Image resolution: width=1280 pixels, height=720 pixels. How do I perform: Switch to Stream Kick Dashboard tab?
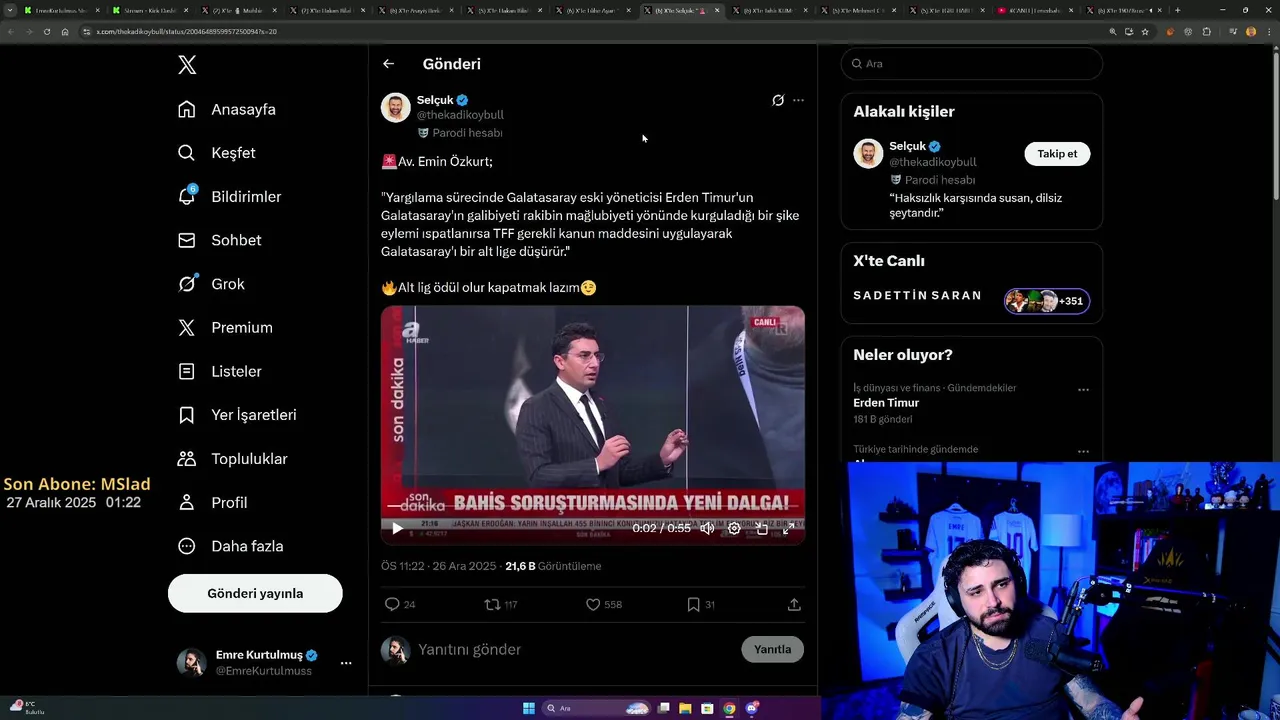tap(148, 10)
